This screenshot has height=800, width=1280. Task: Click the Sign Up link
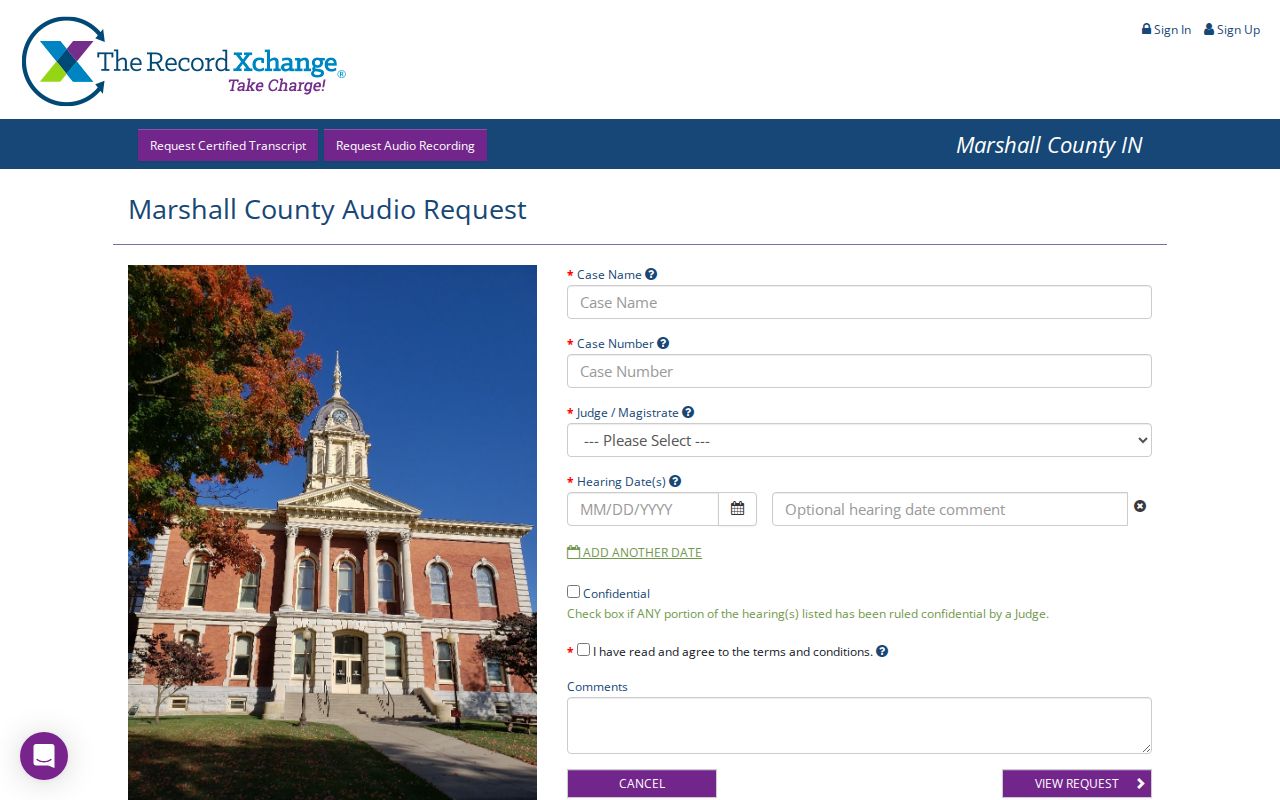pyautogui.click(x=1232, y=30)
